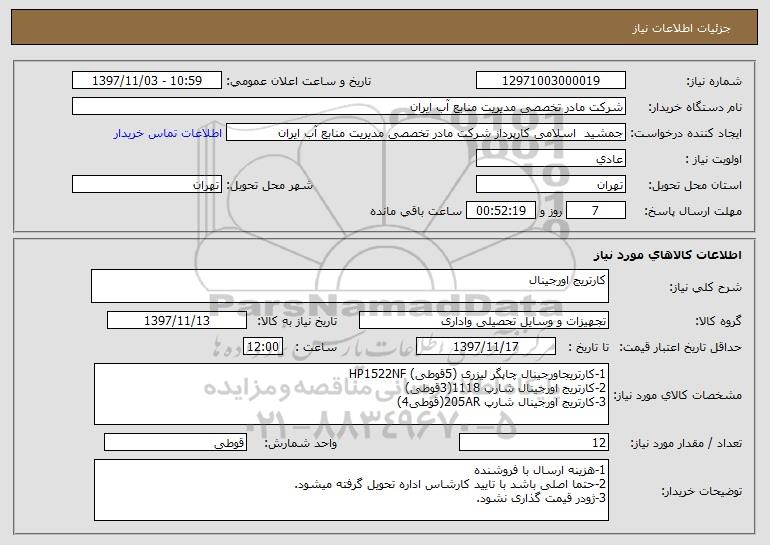Click the label گروه کالا

(x=718, y=321)
